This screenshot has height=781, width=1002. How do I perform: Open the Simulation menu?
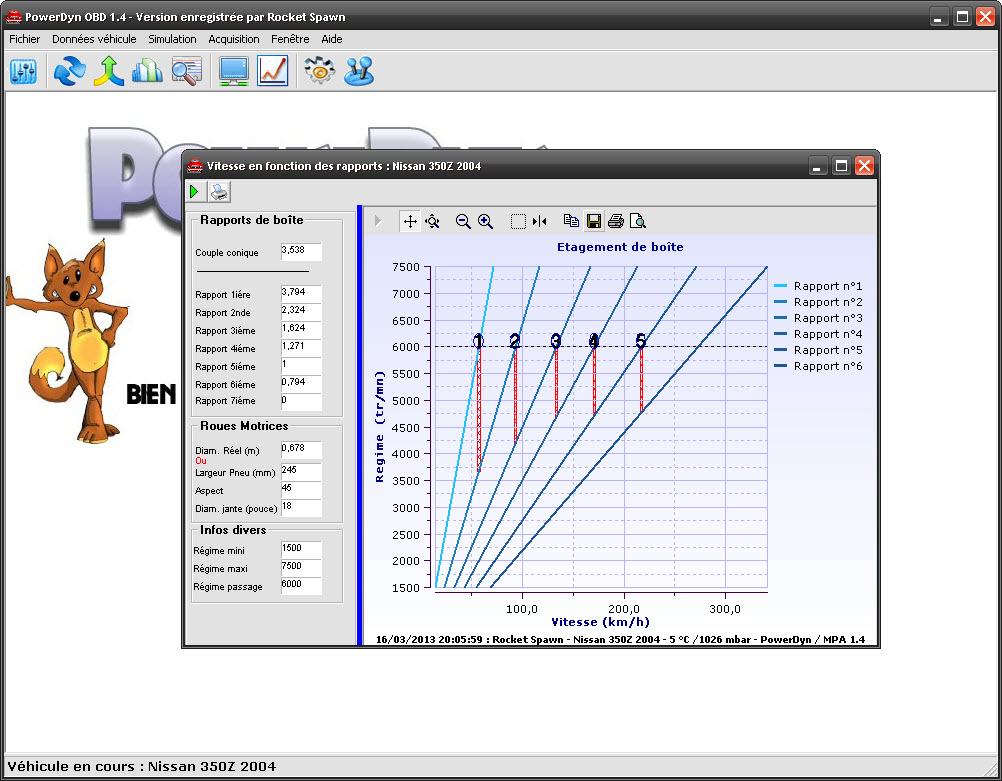pyautogui.click(x=172, y=39)
